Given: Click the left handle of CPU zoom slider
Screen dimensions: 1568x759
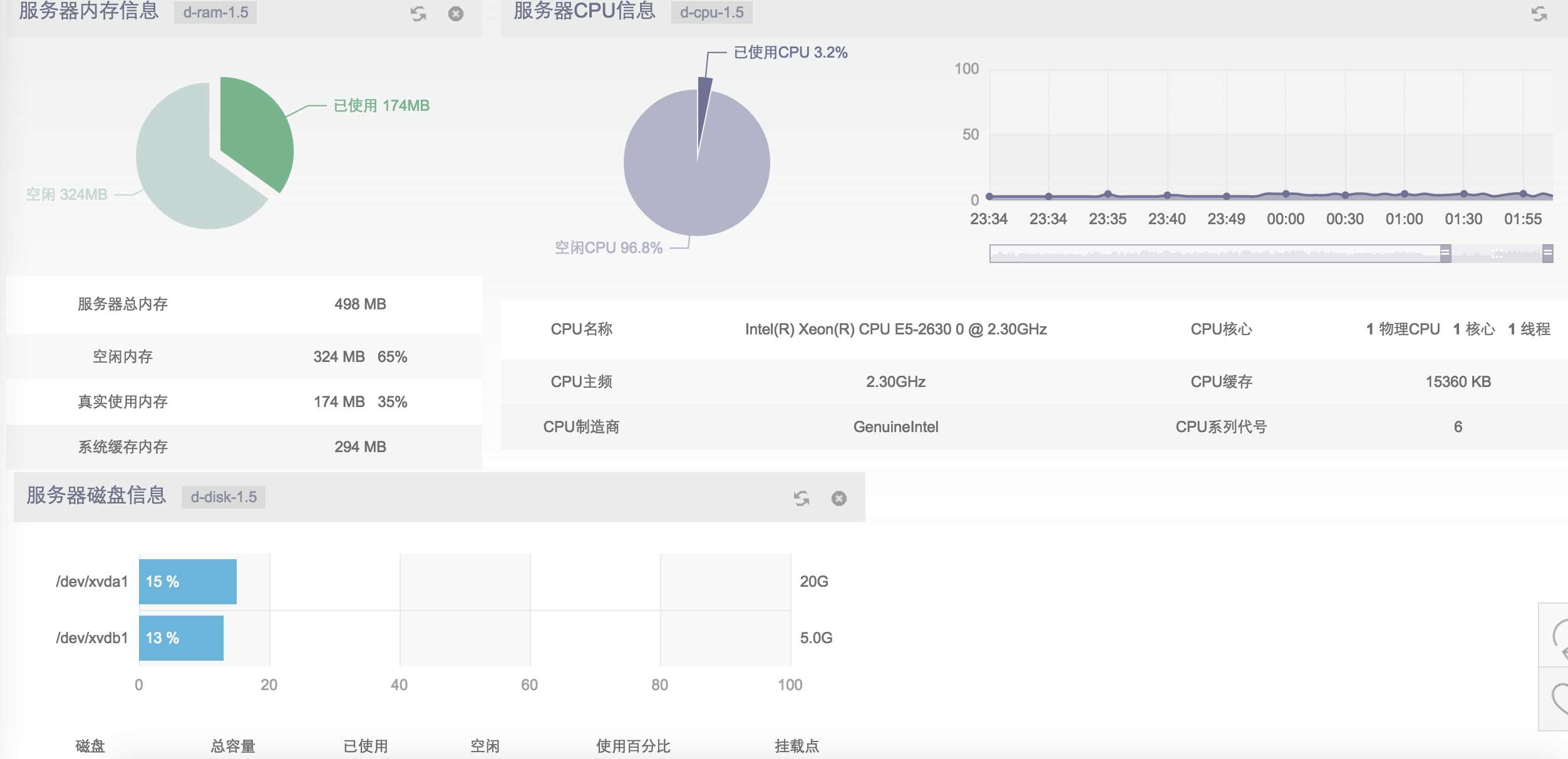Looking at the screenshot, I should coord(1445,253).
